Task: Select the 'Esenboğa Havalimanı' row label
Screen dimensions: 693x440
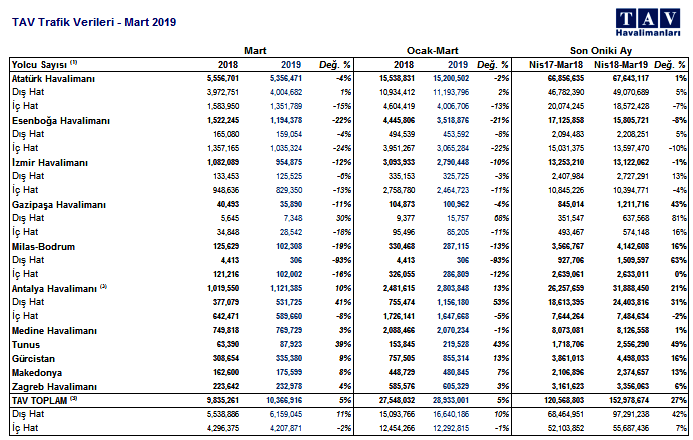Action: click(x=61, y=121)
